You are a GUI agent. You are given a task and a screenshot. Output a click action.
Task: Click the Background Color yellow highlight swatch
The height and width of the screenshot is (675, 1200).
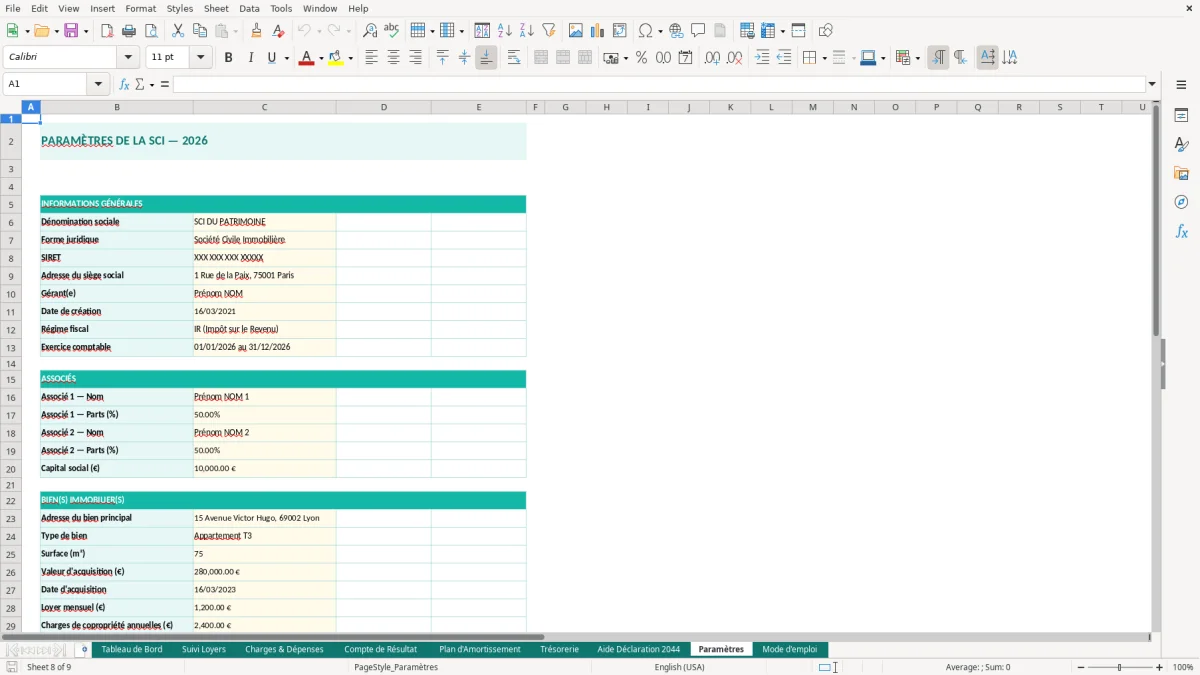(335, 58)
